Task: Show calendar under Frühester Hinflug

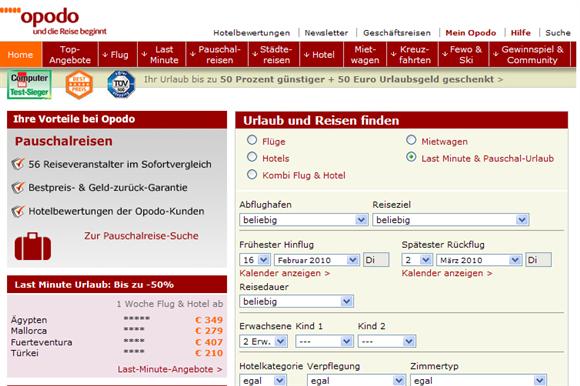Action: (284, 273)
